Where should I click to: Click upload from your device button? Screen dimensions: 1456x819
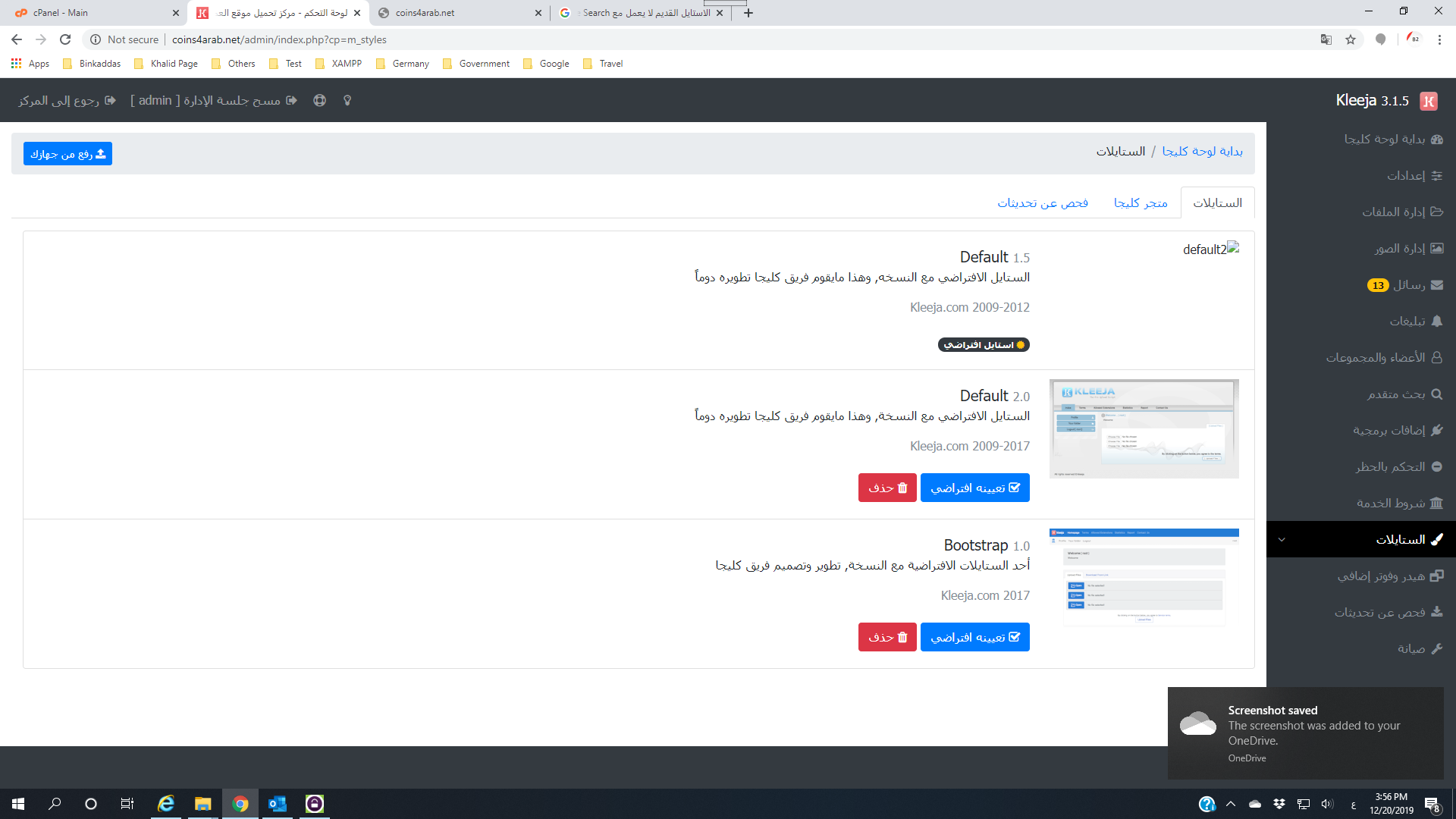click(67, 154)
